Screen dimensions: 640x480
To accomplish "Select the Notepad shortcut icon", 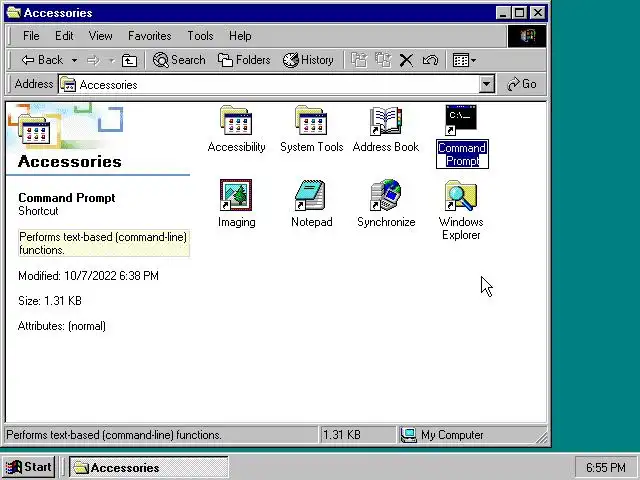I will 310,195.
